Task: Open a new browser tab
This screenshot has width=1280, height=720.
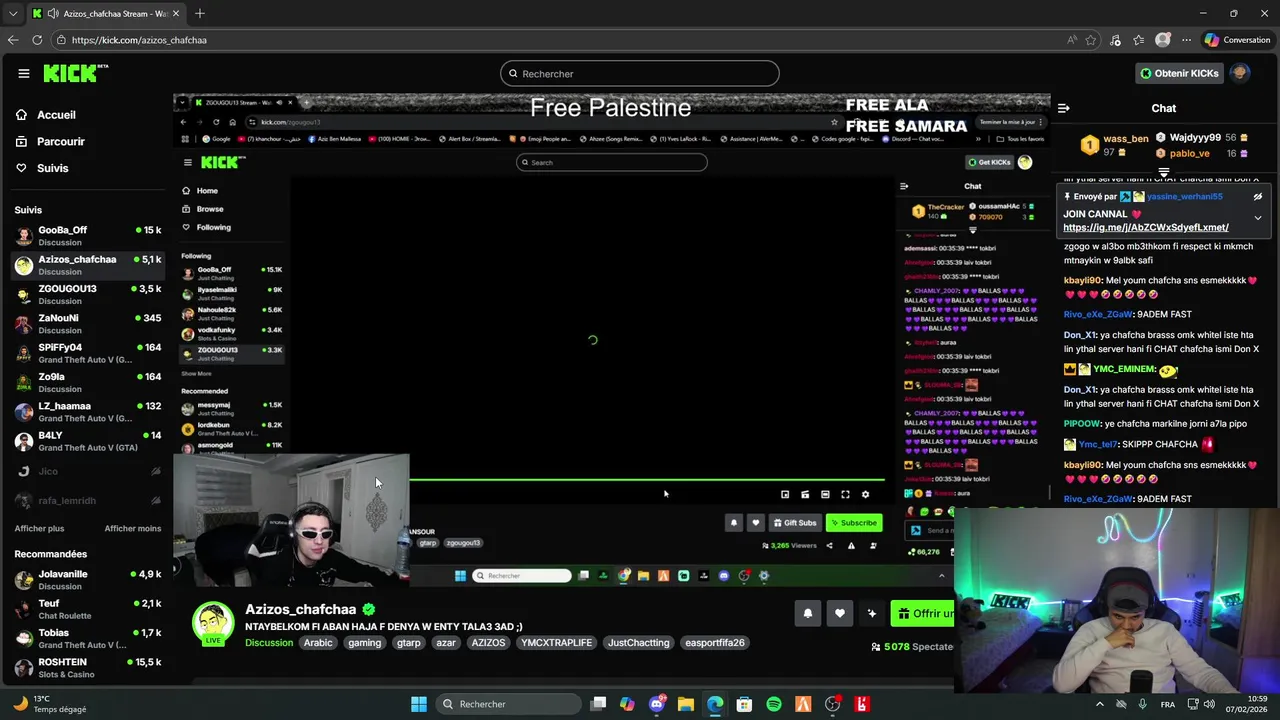Action: tap(199, 13)
